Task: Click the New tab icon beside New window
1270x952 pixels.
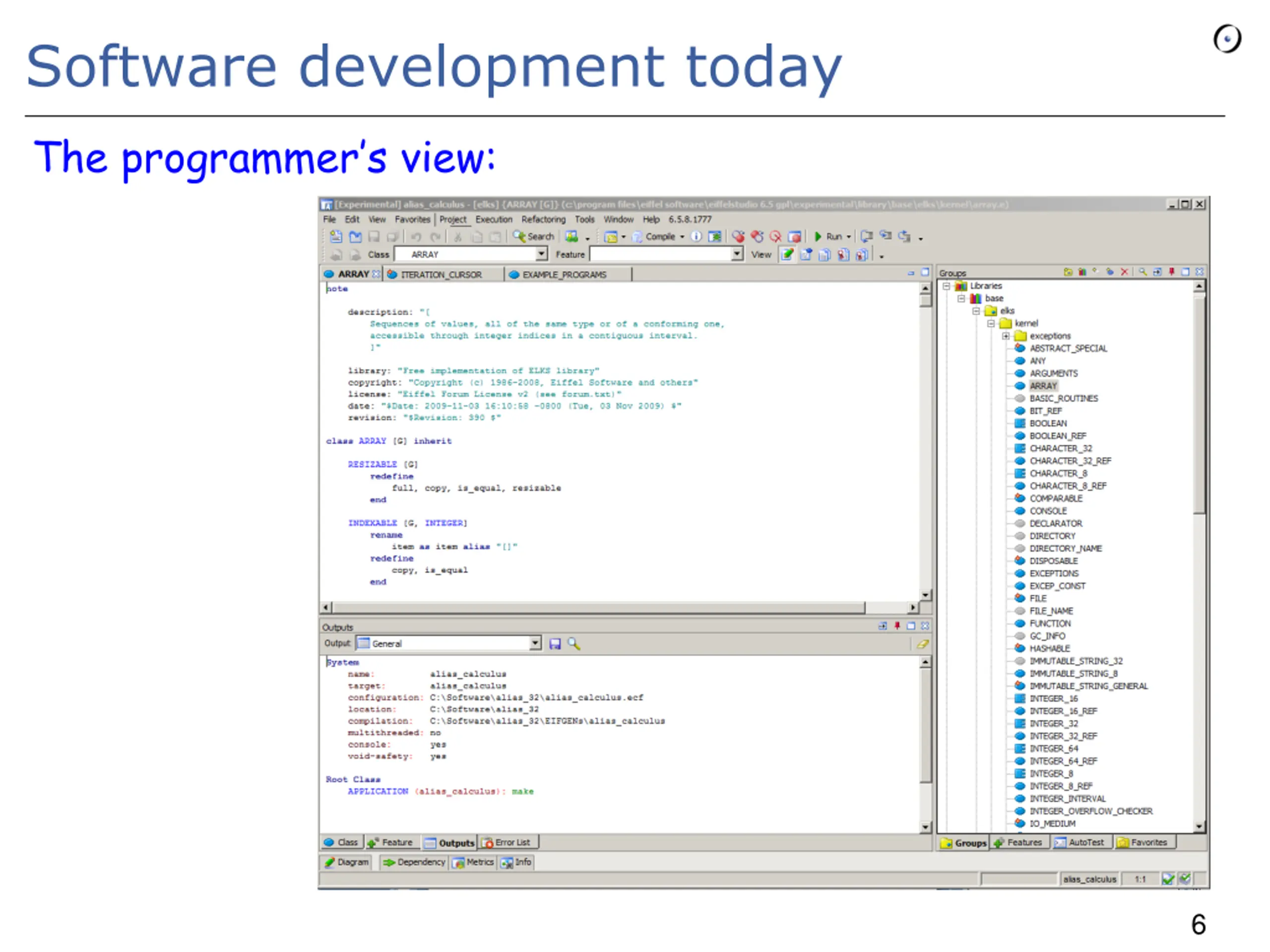Action: coord(355,237)
